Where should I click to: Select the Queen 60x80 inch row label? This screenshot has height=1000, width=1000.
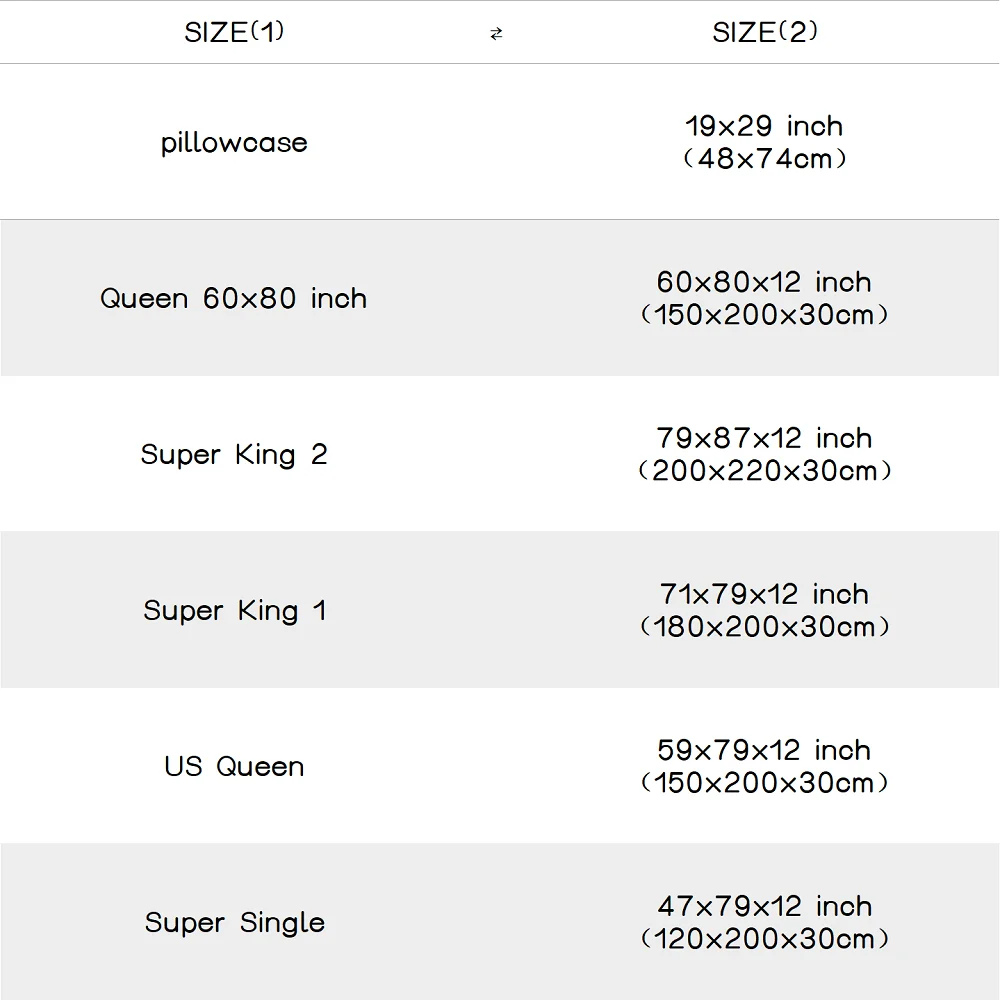click(234, 298)
